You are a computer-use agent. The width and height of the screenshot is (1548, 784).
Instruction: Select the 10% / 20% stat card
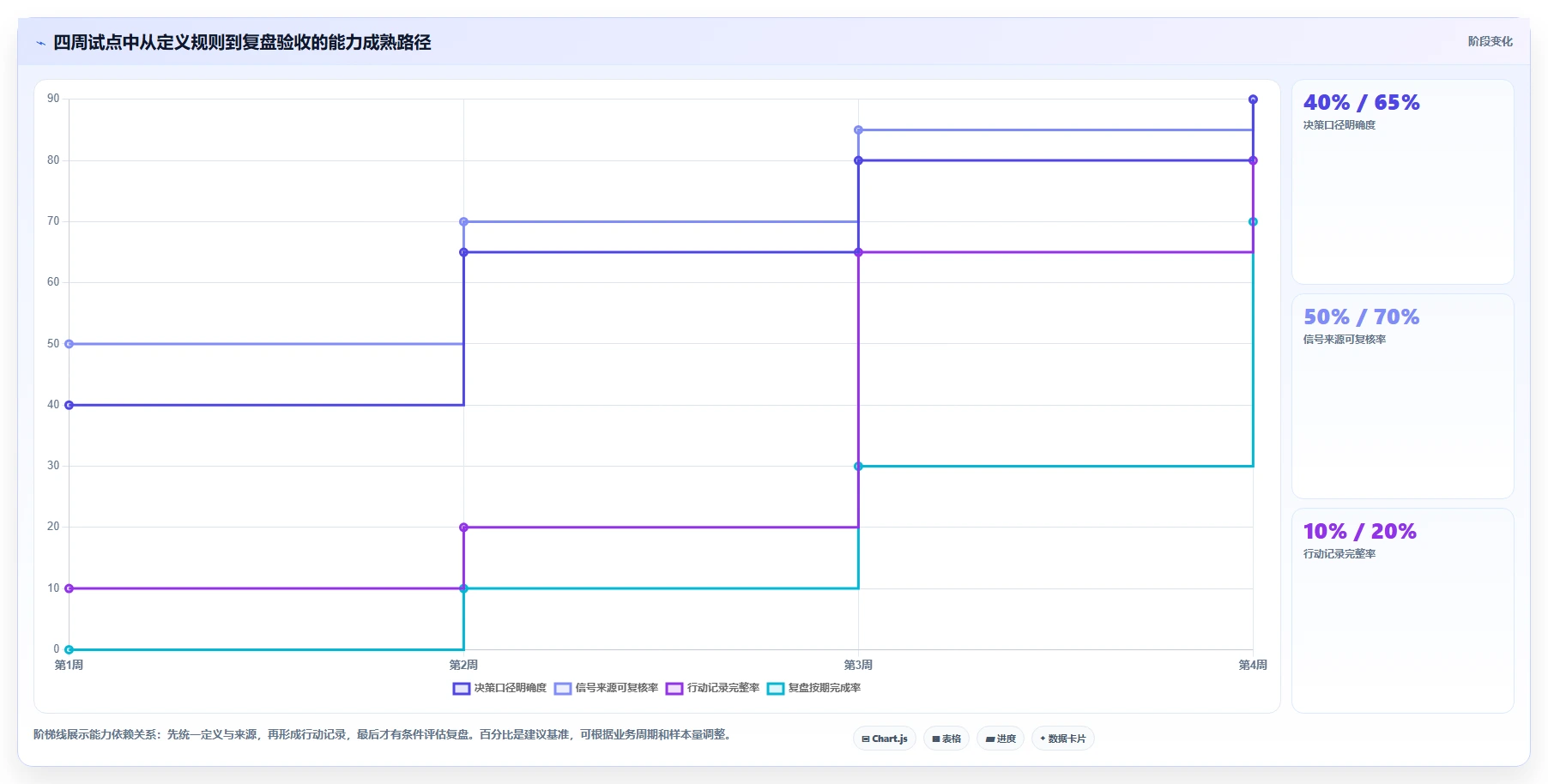click(1403, 611)
